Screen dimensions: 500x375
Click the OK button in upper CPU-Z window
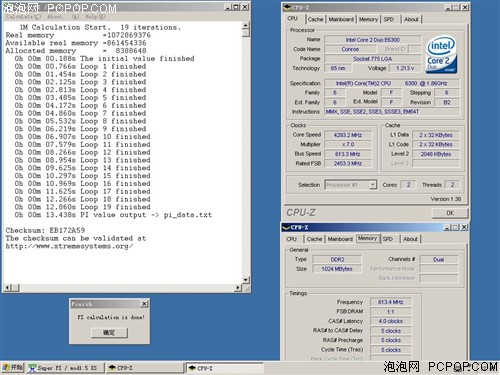point(450,213)
